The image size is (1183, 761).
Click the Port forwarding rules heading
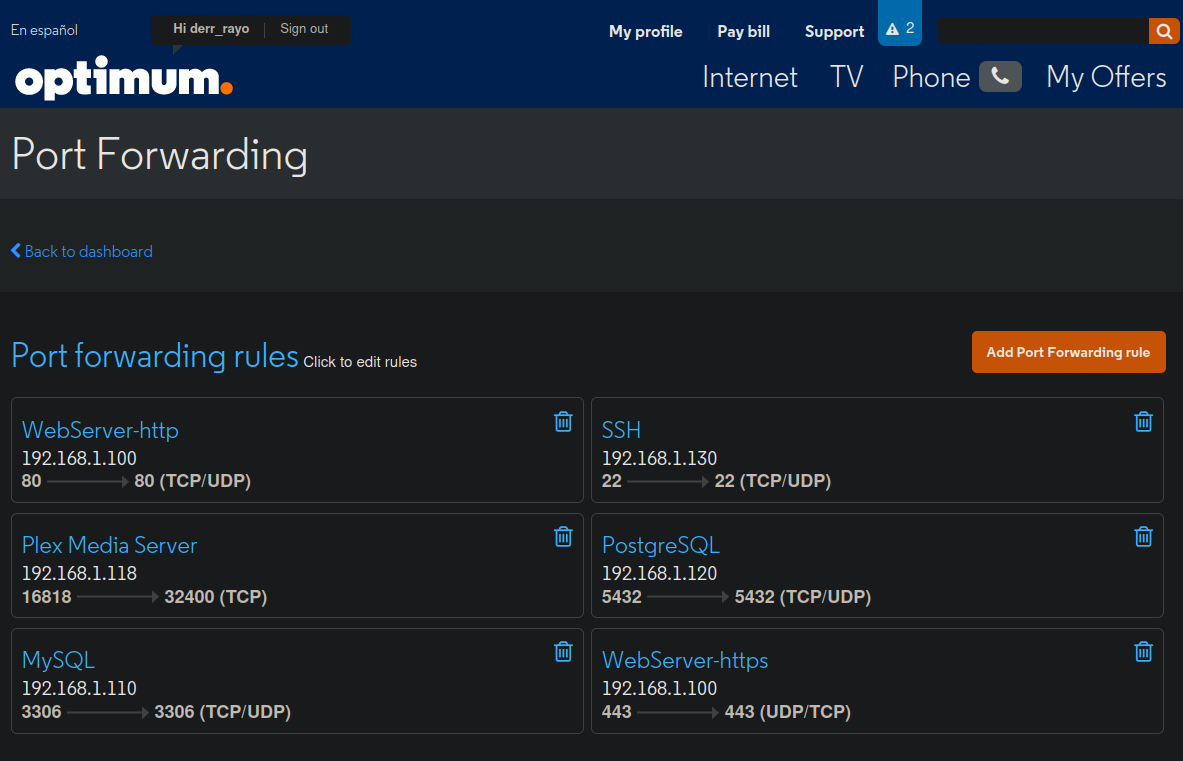155,356
